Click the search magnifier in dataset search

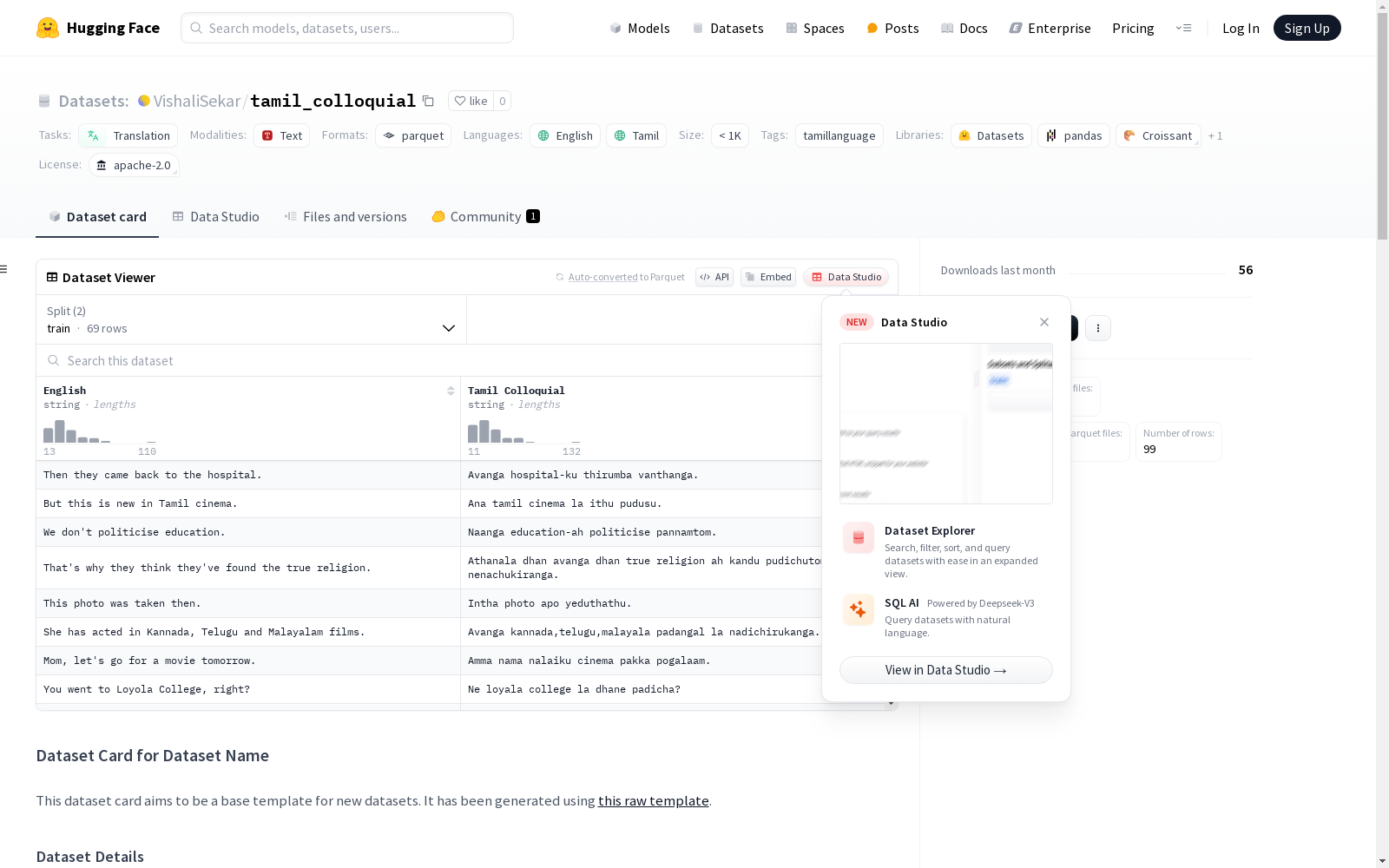[54, 360]
